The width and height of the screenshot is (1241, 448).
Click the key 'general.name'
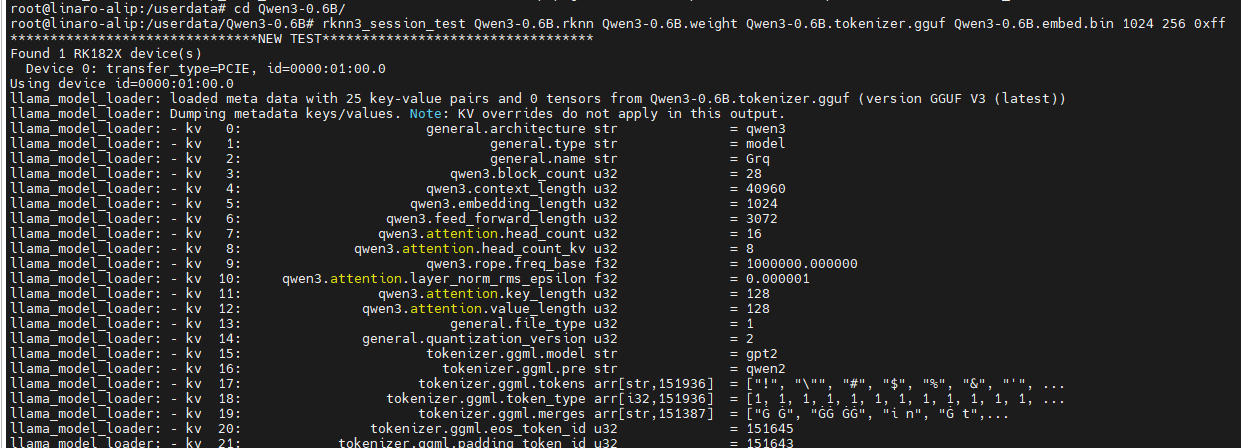click(538, 158)
